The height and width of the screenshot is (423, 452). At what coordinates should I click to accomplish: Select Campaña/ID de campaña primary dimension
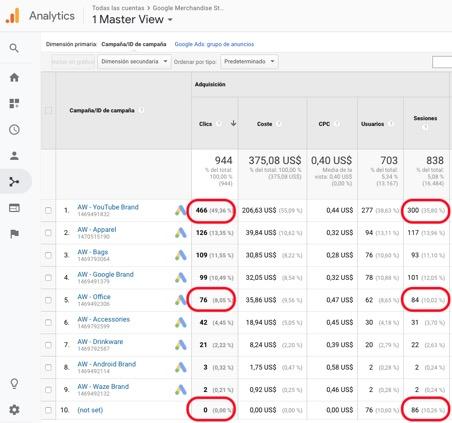click(134, 44)
